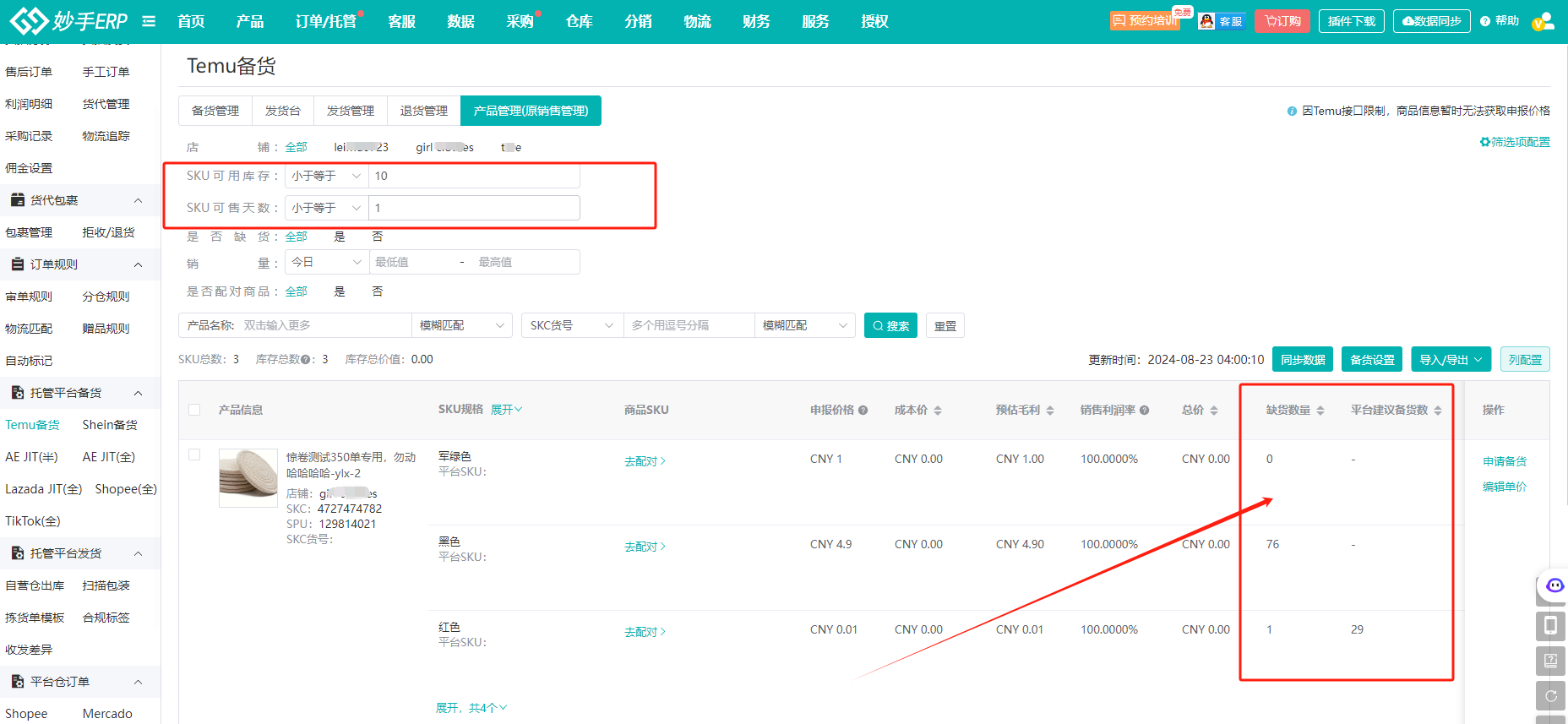
Task: Select 是 for 是否缺货 filter
Action: [x=340, y=237]
